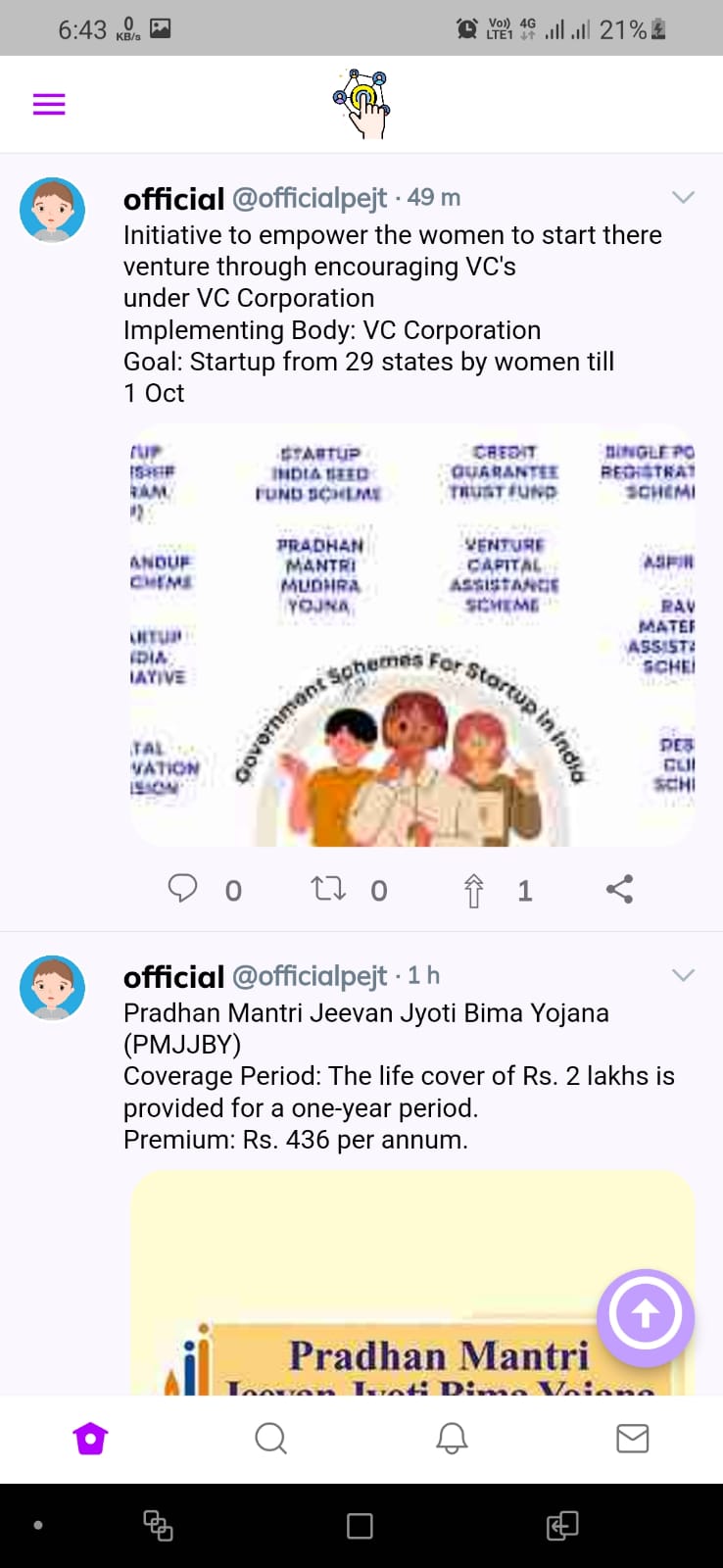Tap the Android recent apps square button
The image size is (723, 1568).
pyautogui.click(x=360, y=1526)
